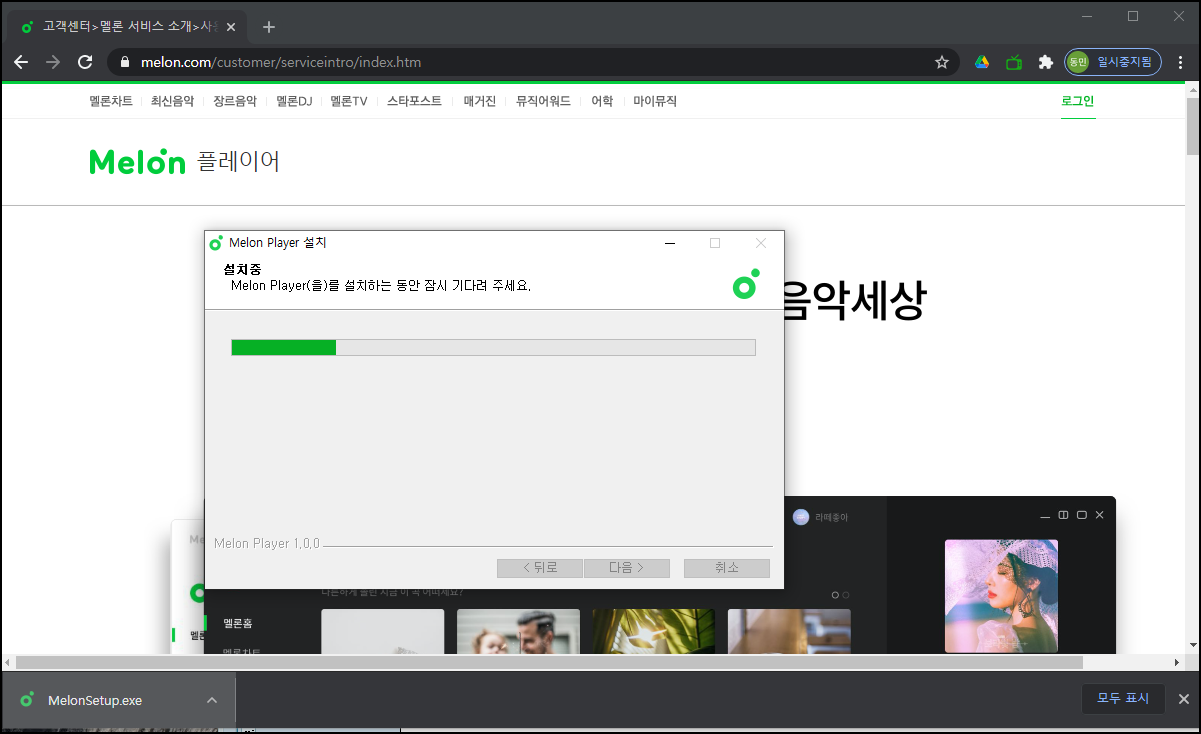
Task: Click 취소 in the installer dialog
Action: (727, 568)
